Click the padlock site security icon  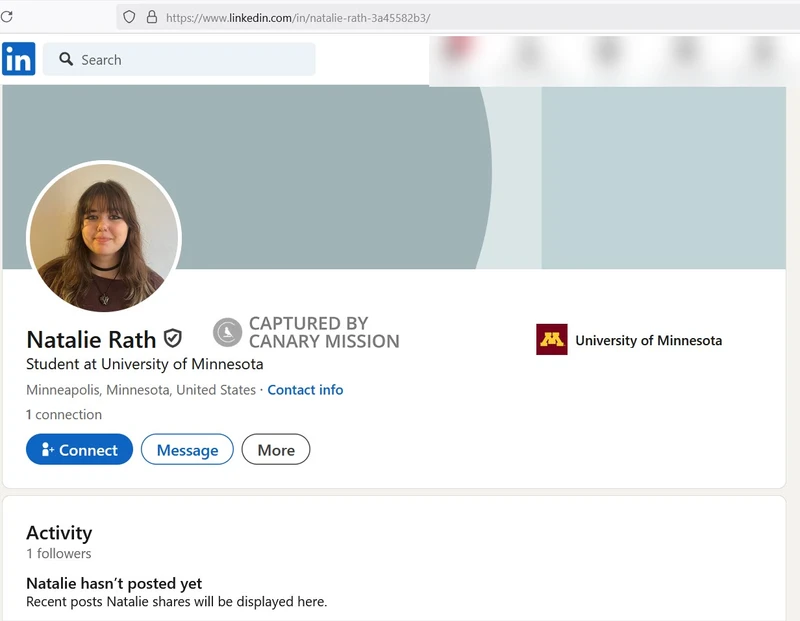coord(152,17)
